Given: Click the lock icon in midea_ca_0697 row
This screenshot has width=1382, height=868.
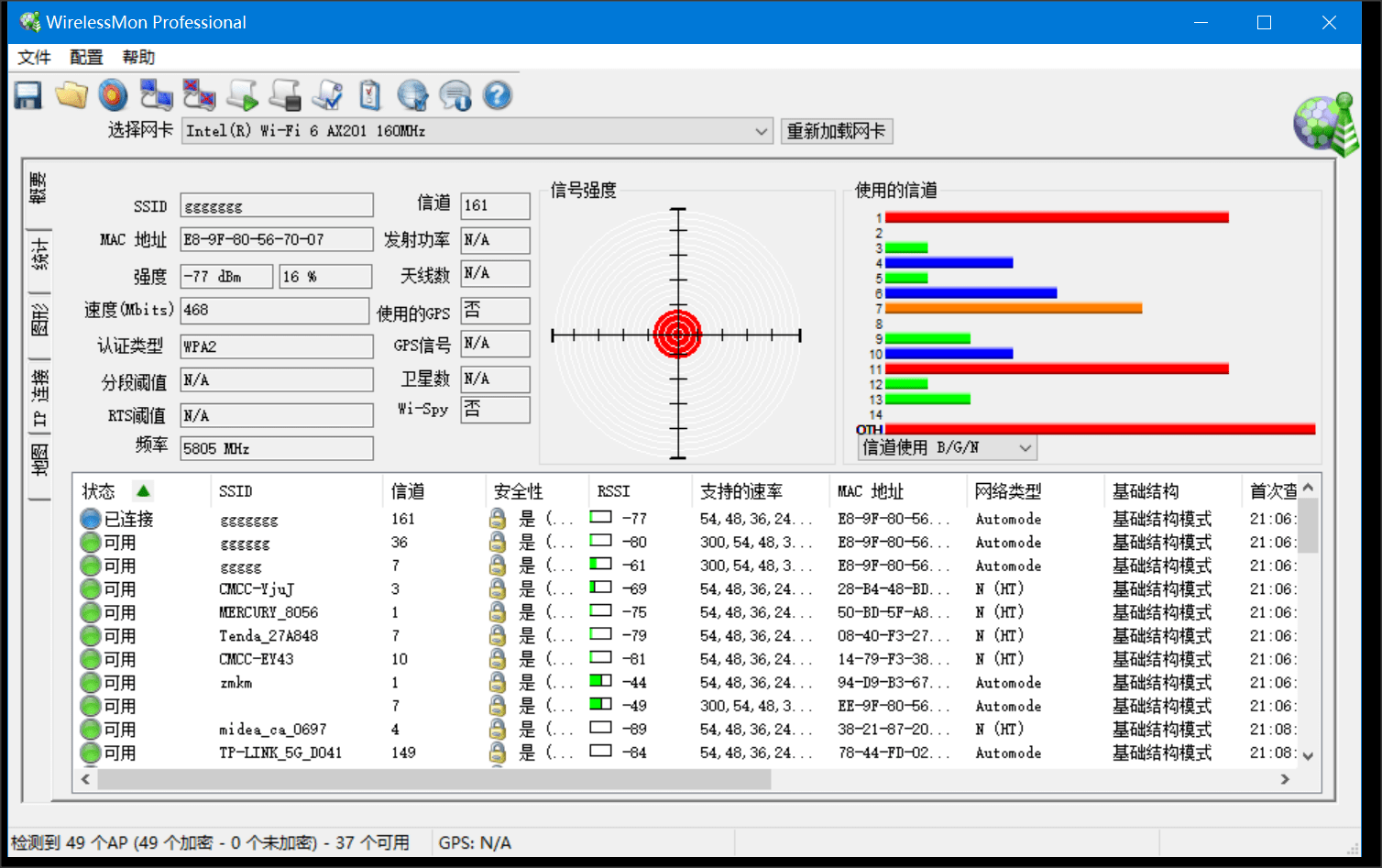Looking at the screenshot, I should 497,729.
